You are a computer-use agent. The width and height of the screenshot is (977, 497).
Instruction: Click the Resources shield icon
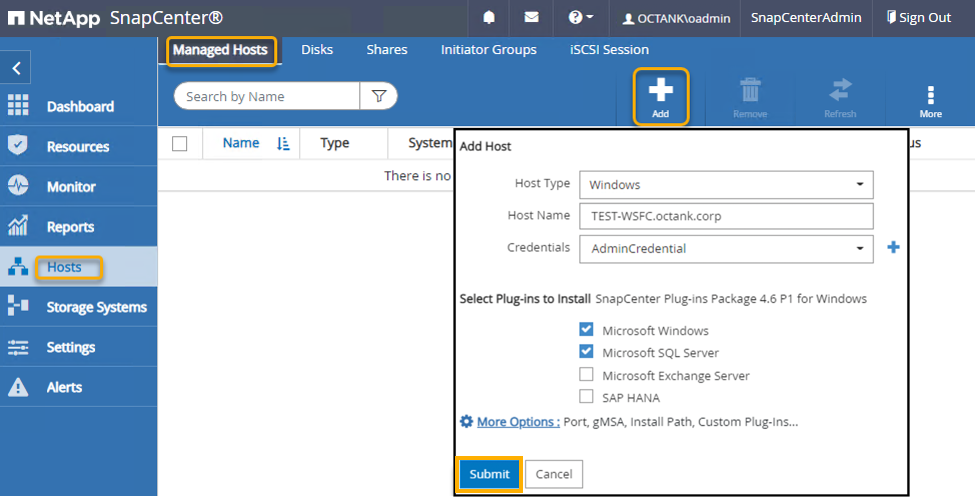[17, 145]
